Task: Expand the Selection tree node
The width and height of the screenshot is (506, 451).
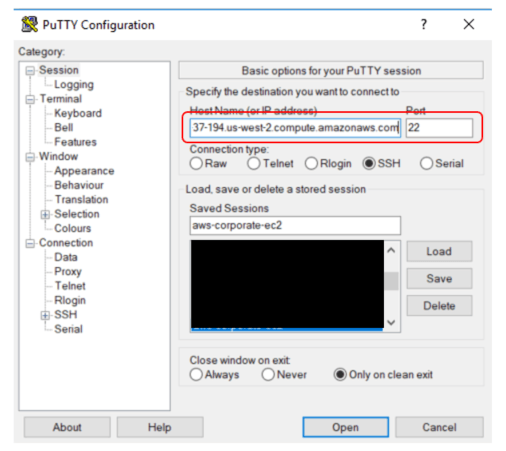Action: (45, 214)
